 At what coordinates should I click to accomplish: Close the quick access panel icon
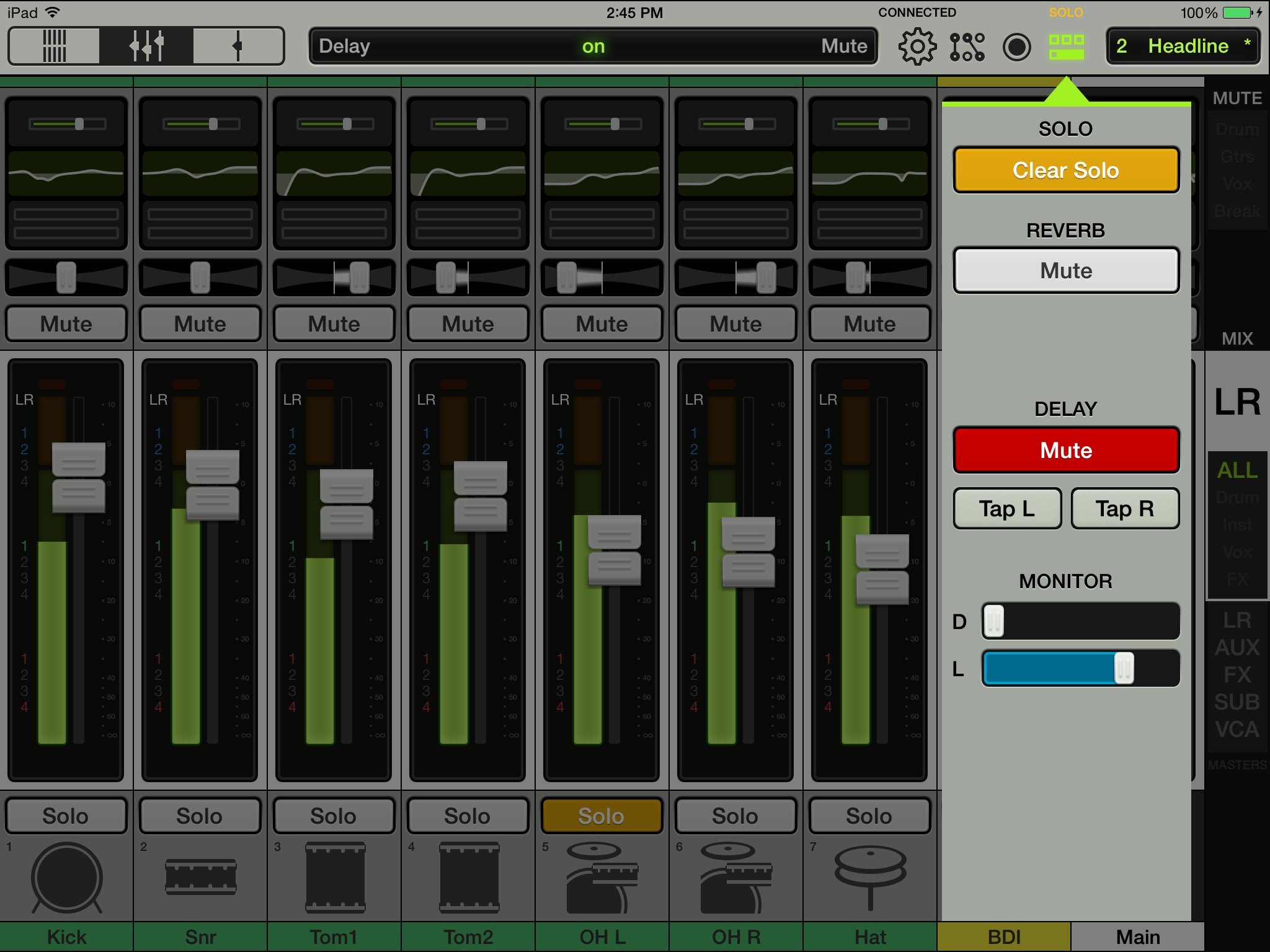tap(1066, 46)
